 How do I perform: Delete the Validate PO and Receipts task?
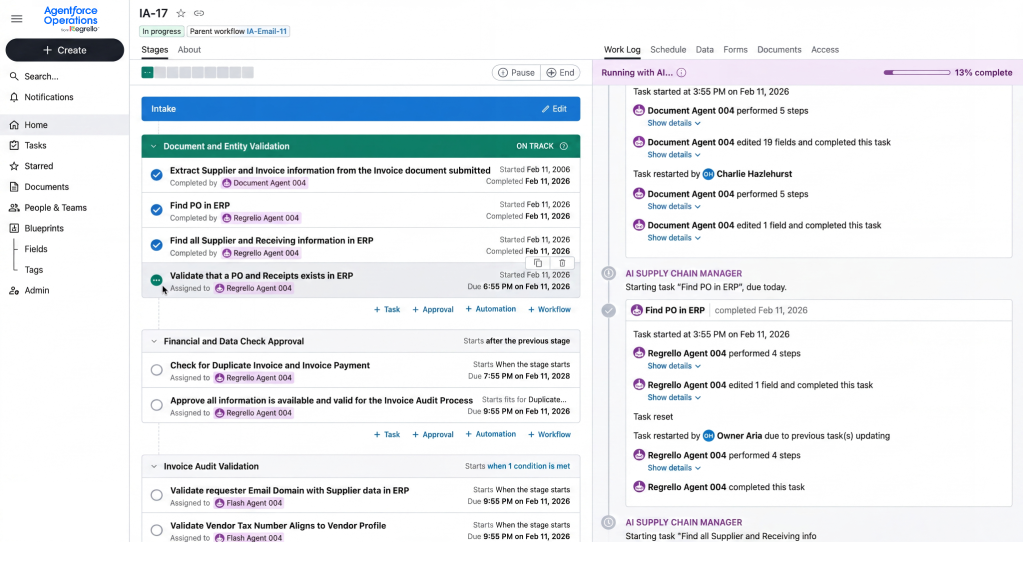[562, 263]
